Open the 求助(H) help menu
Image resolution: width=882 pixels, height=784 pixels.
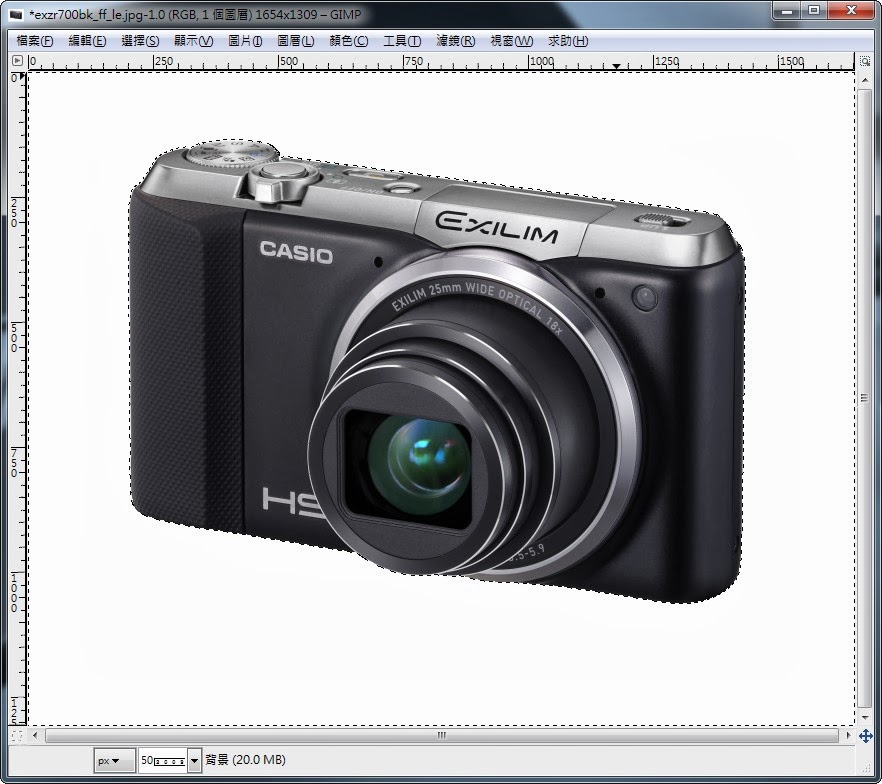click(x=568, y=41)
